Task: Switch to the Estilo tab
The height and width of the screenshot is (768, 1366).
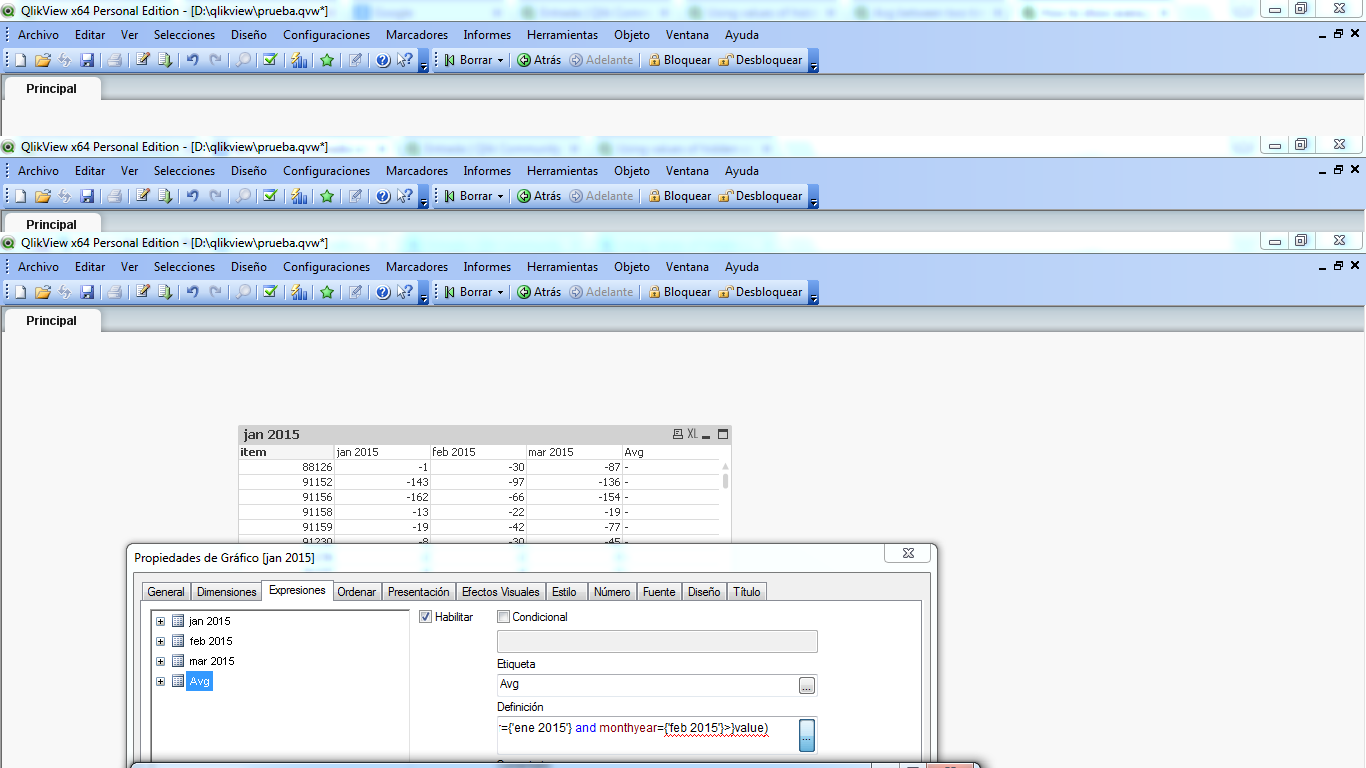Action: coord(564,592)
